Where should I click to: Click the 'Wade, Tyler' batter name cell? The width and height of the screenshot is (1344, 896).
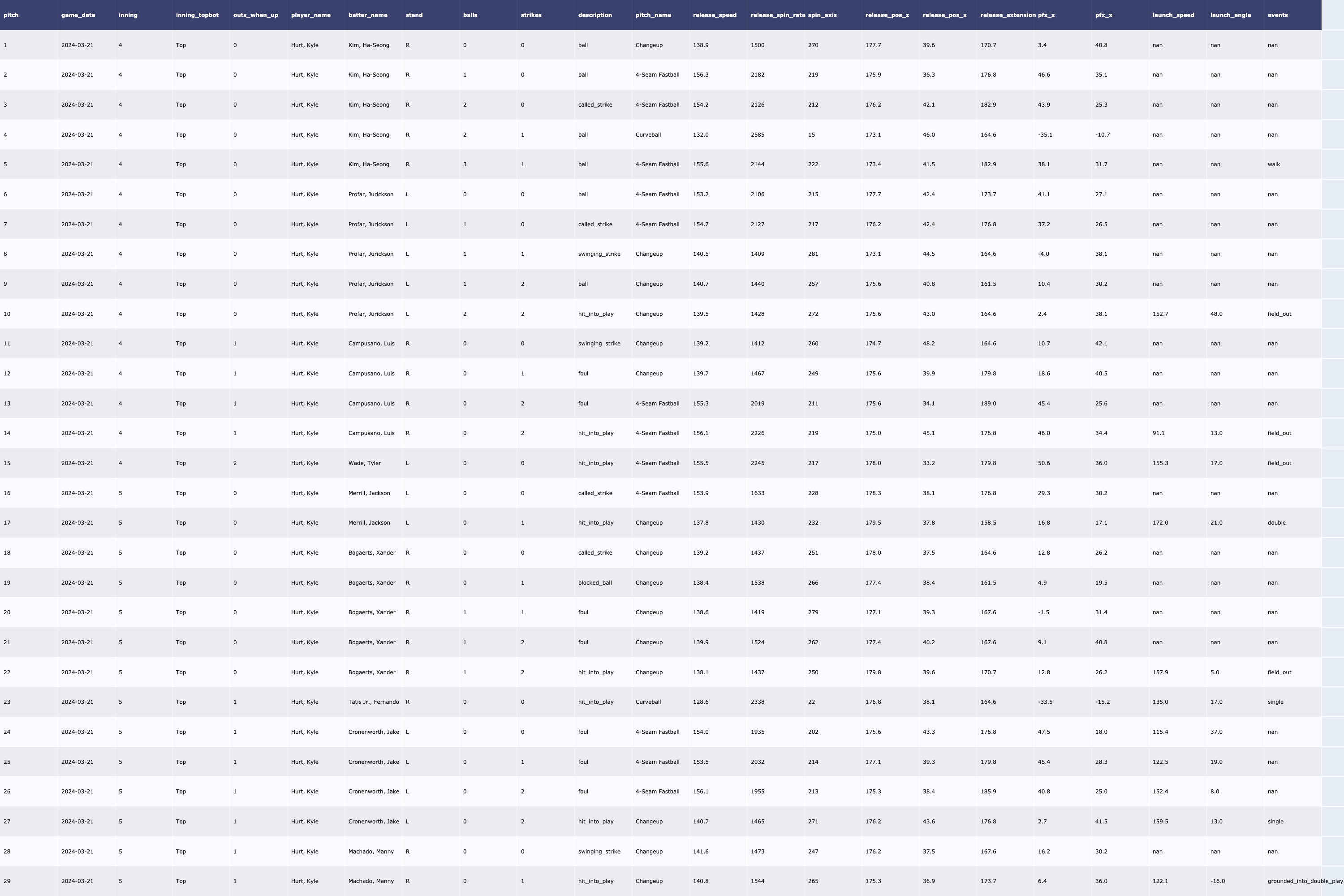pyautogui.click(x=365, y=463)
